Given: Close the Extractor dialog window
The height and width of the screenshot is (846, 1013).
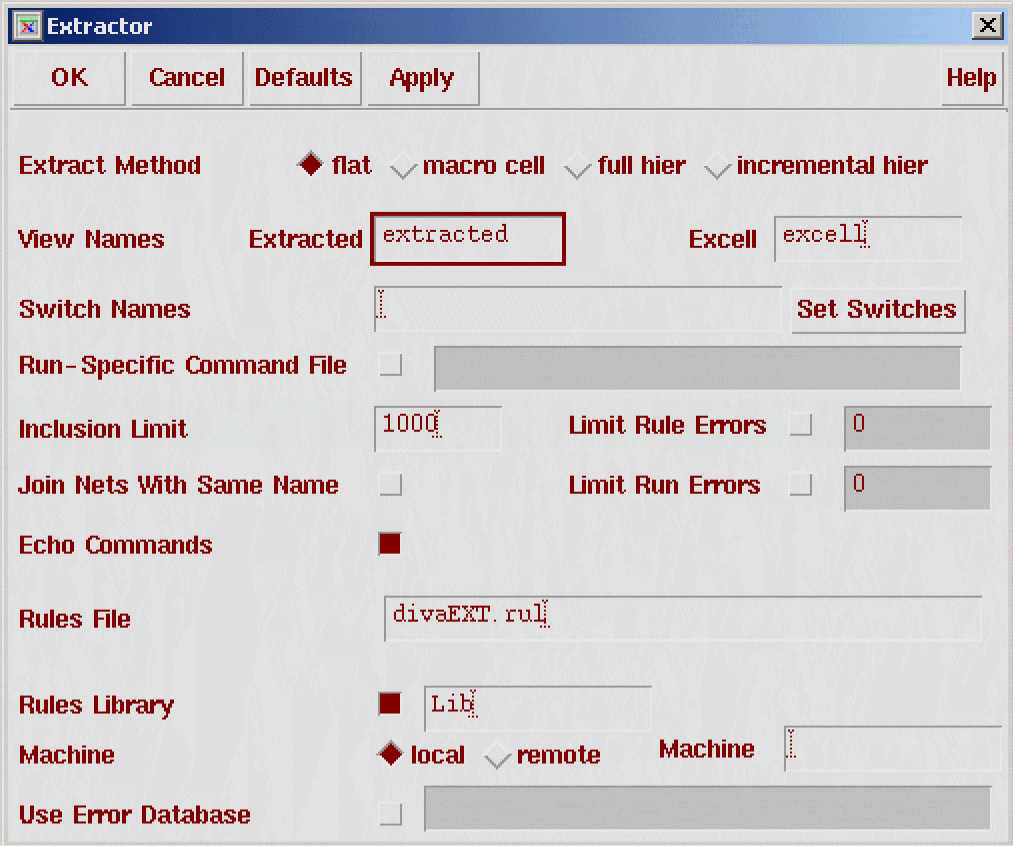Looking at the screenshot, I should [987, 25].
